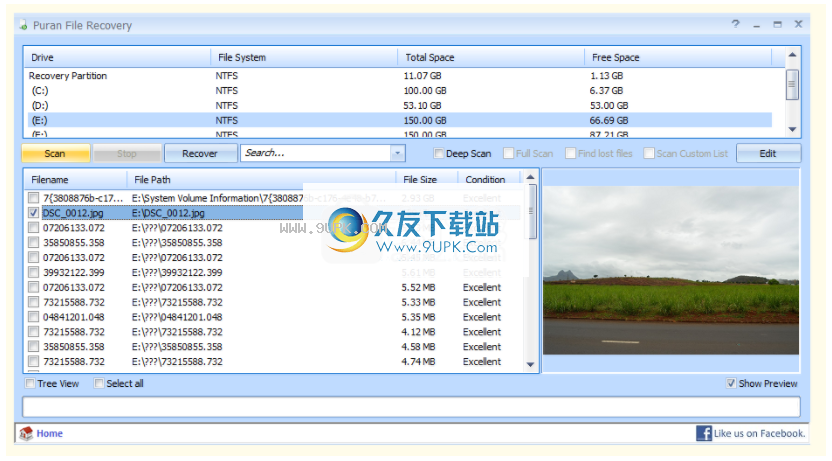Toggle the Full Scan checkbox
Viewport: 832px width, 461px height.
pos(508,153)
